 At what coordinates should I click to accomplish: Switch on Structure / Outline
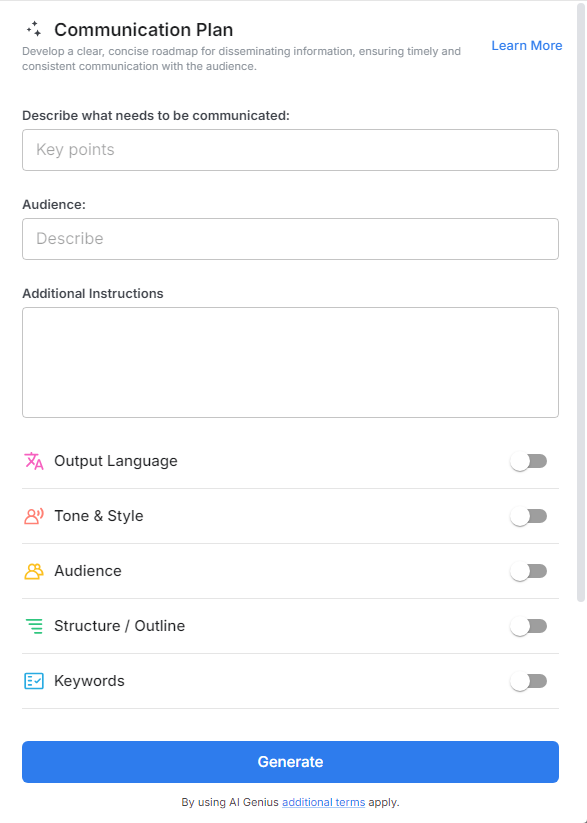point(529,626)
